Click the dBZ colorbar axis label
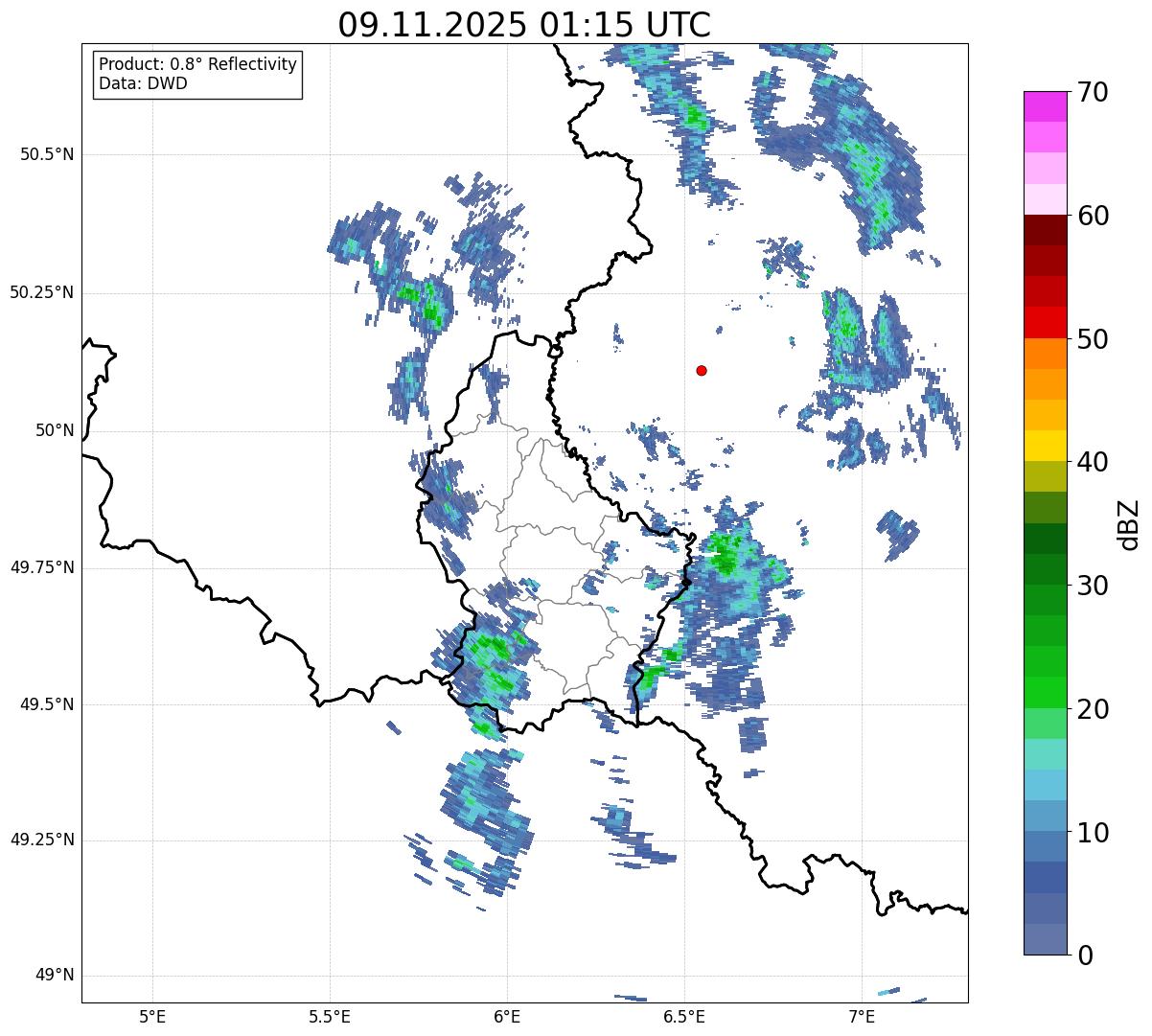This screenshot has width=1152, height=1036. coord(1130,524)
